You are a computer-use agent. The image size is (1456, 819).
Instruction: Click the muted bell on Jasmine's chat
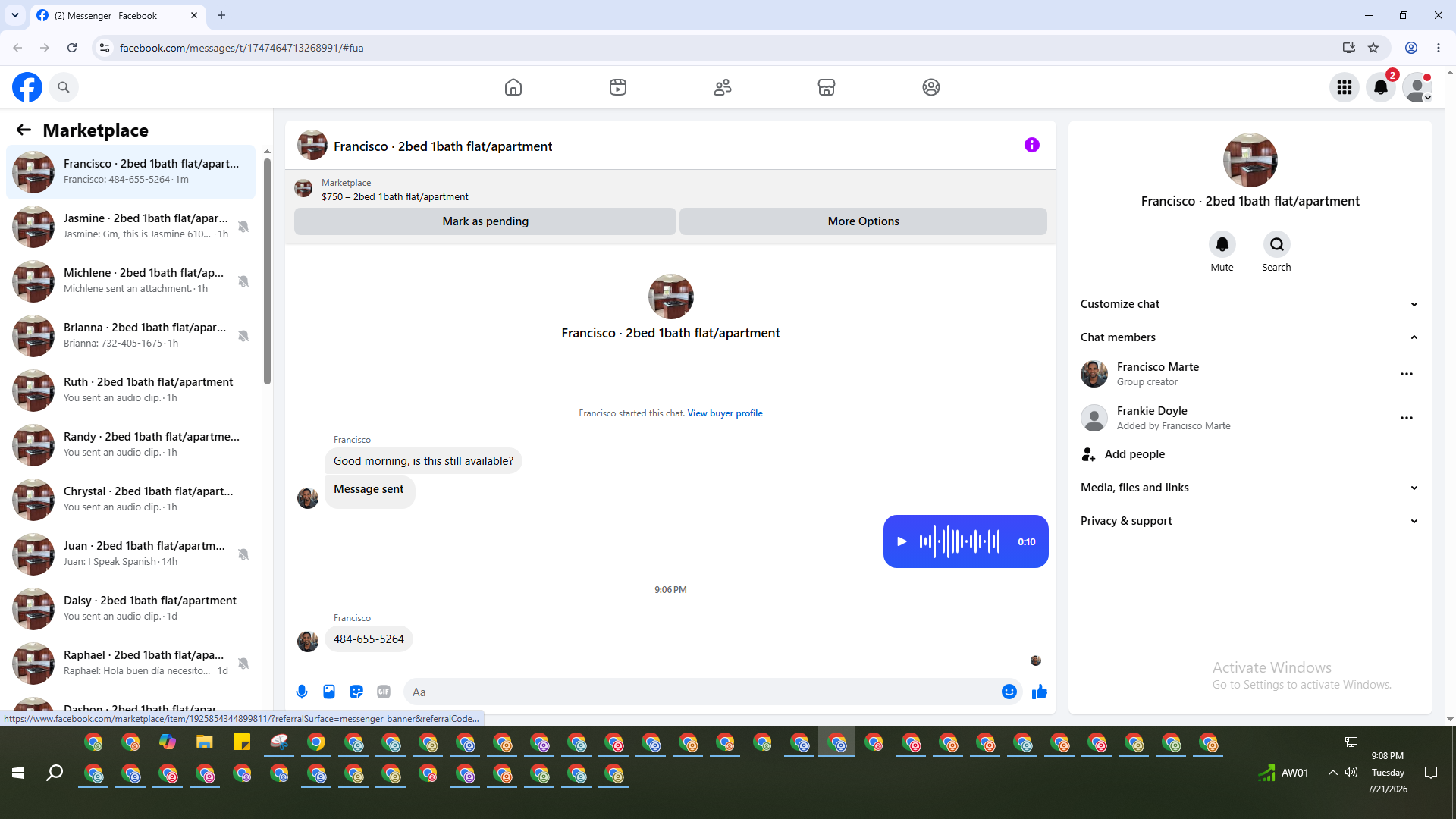(243, 227)
